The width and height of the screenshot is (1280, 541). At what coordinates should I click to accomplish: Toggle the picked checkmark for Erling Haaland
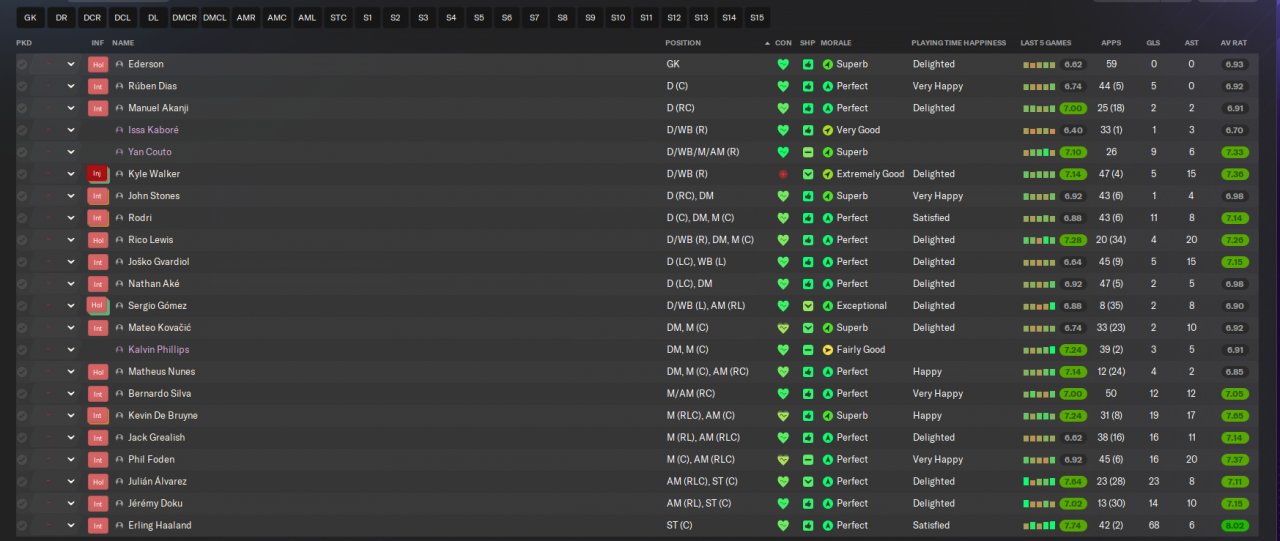point(22,526)
